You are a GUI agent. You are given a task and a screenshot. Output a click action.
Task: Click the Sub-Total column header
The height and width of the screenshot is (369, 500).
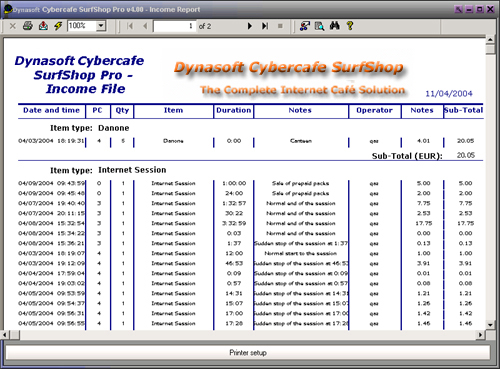[x=463, y=110]
